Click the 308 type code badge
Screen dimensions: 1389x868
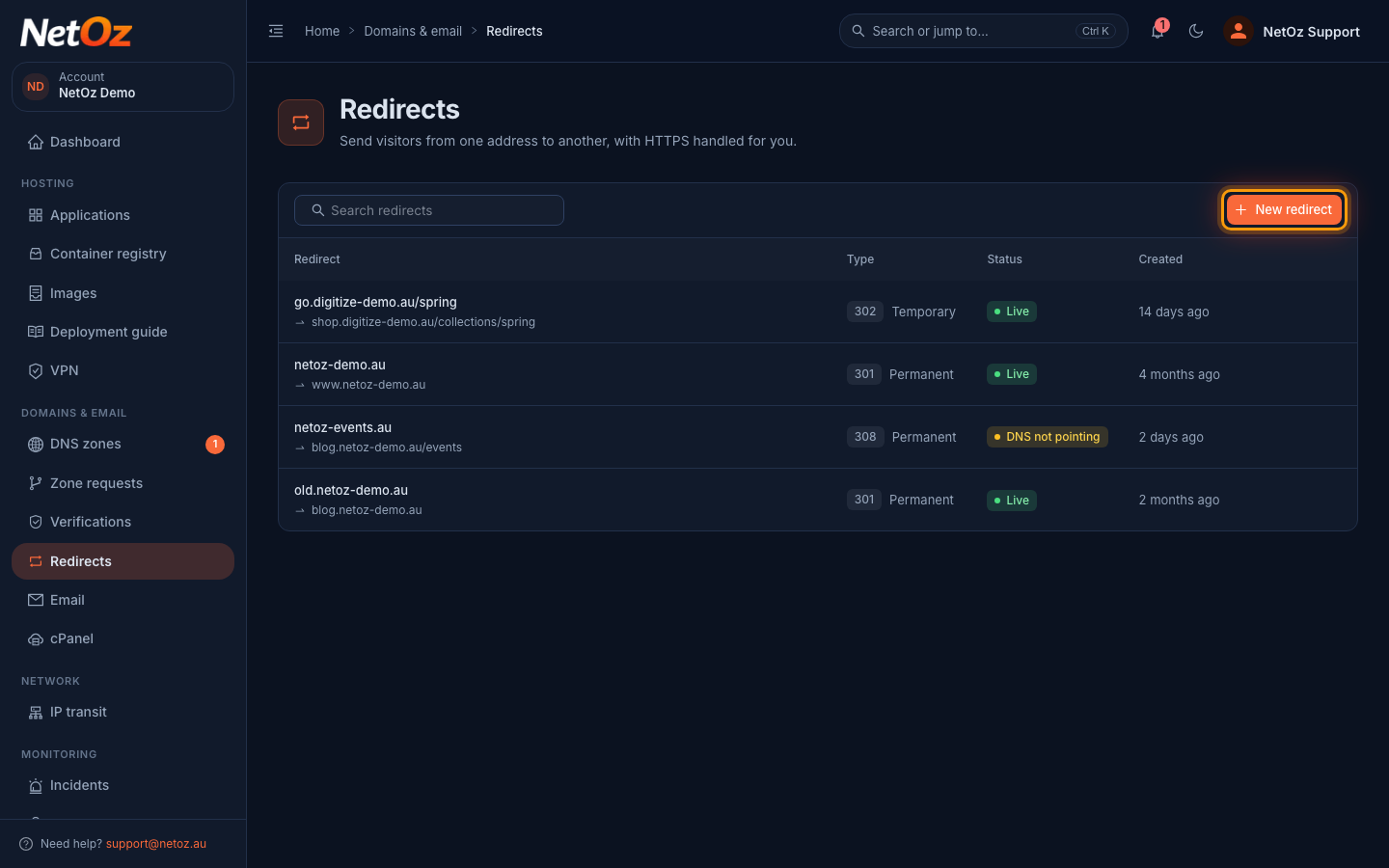pos(865,437)
